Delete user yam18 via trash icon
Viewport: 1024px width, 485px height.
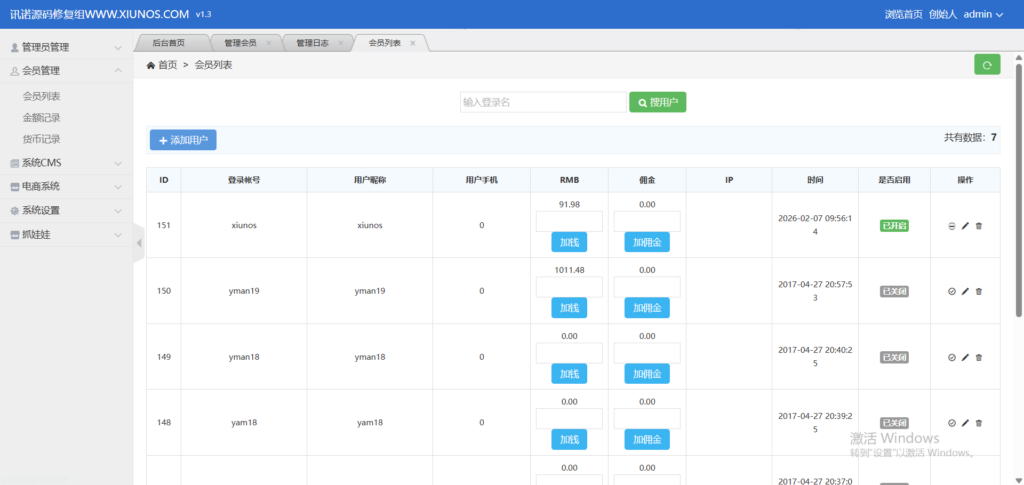(x=979, y=423)
